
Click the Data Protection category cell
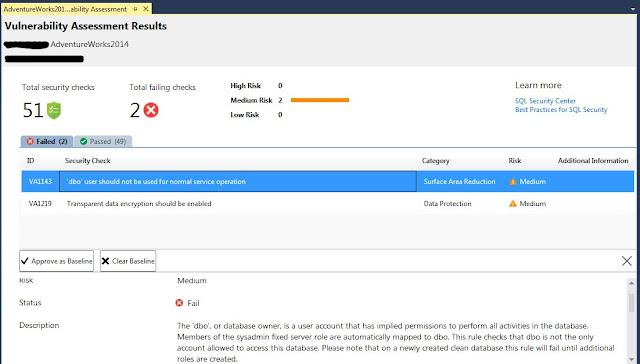pos(447,204)
